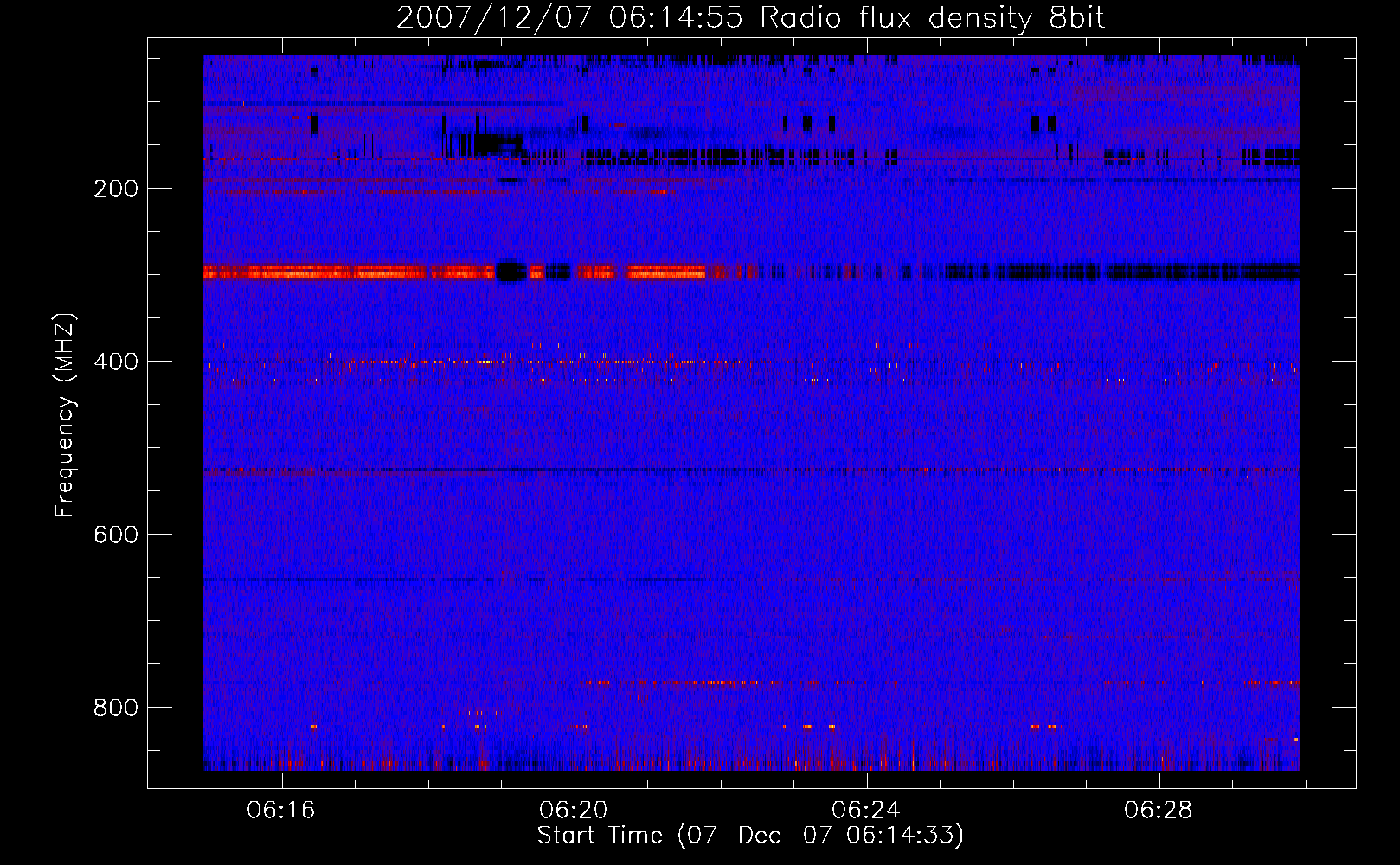Click the 06:24 time tick label
The image size is (1400, 865).
tap(866, 811)
